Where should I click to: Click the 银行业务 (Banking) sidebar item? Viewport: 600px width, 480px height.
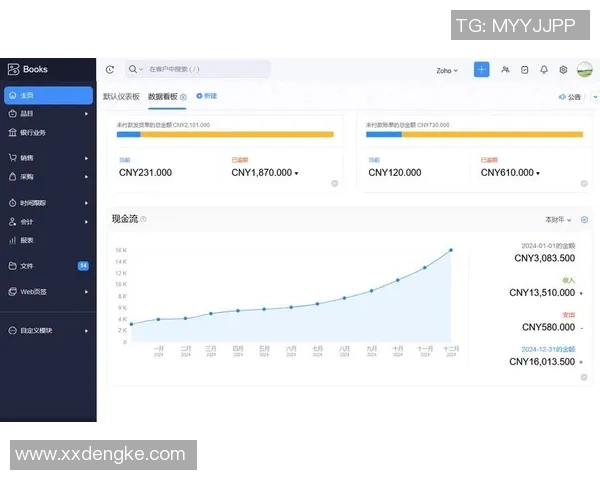(x=32, y=132)
